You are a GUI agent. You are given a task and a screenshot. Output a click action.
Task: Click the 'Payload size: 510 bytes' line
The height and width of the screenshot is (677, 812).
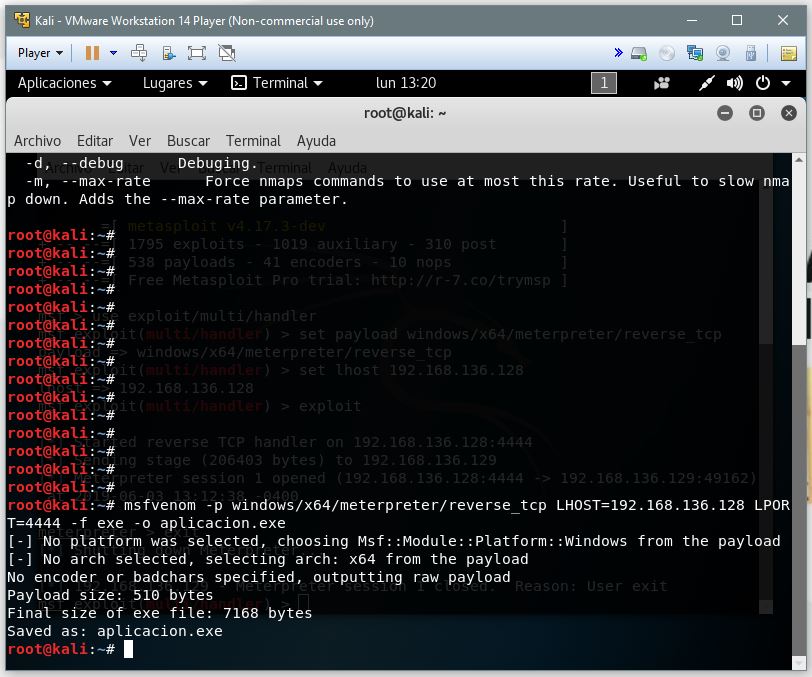pos(110,595)
